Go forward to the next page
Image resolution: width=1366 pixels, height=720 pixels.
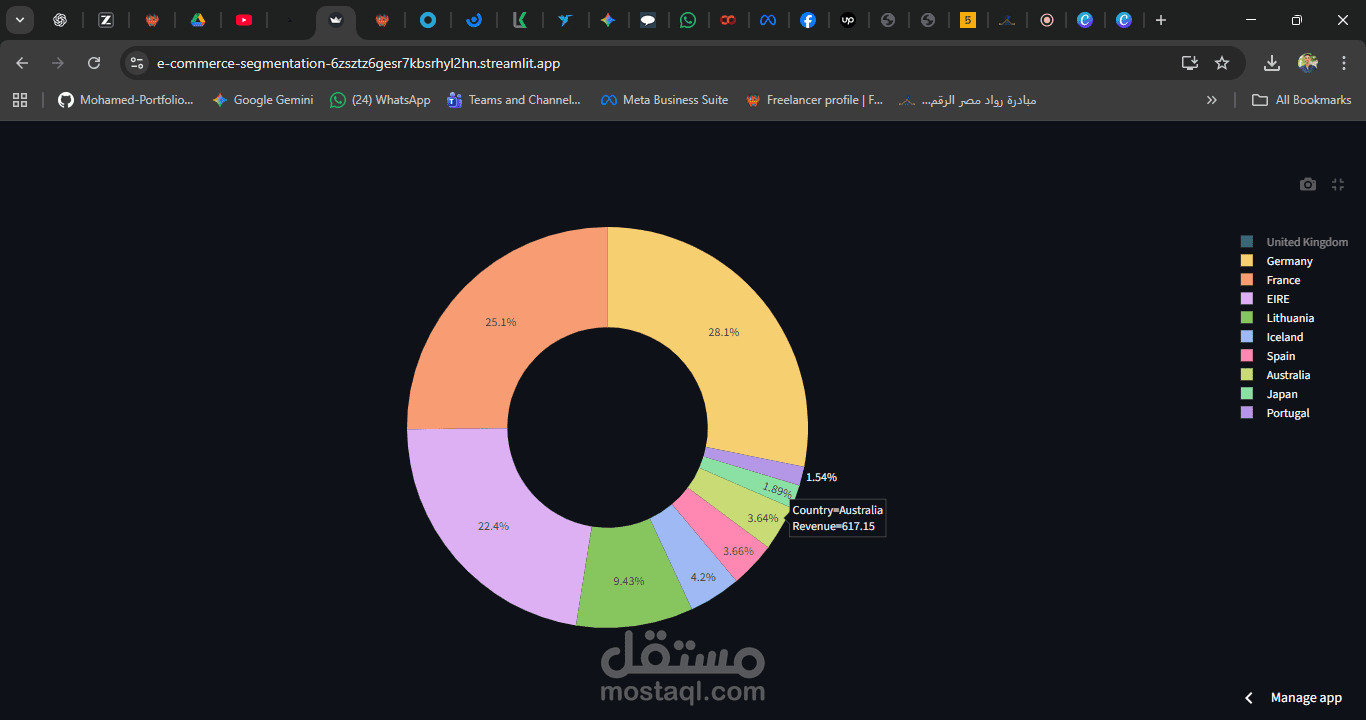(x=58, y=63)
